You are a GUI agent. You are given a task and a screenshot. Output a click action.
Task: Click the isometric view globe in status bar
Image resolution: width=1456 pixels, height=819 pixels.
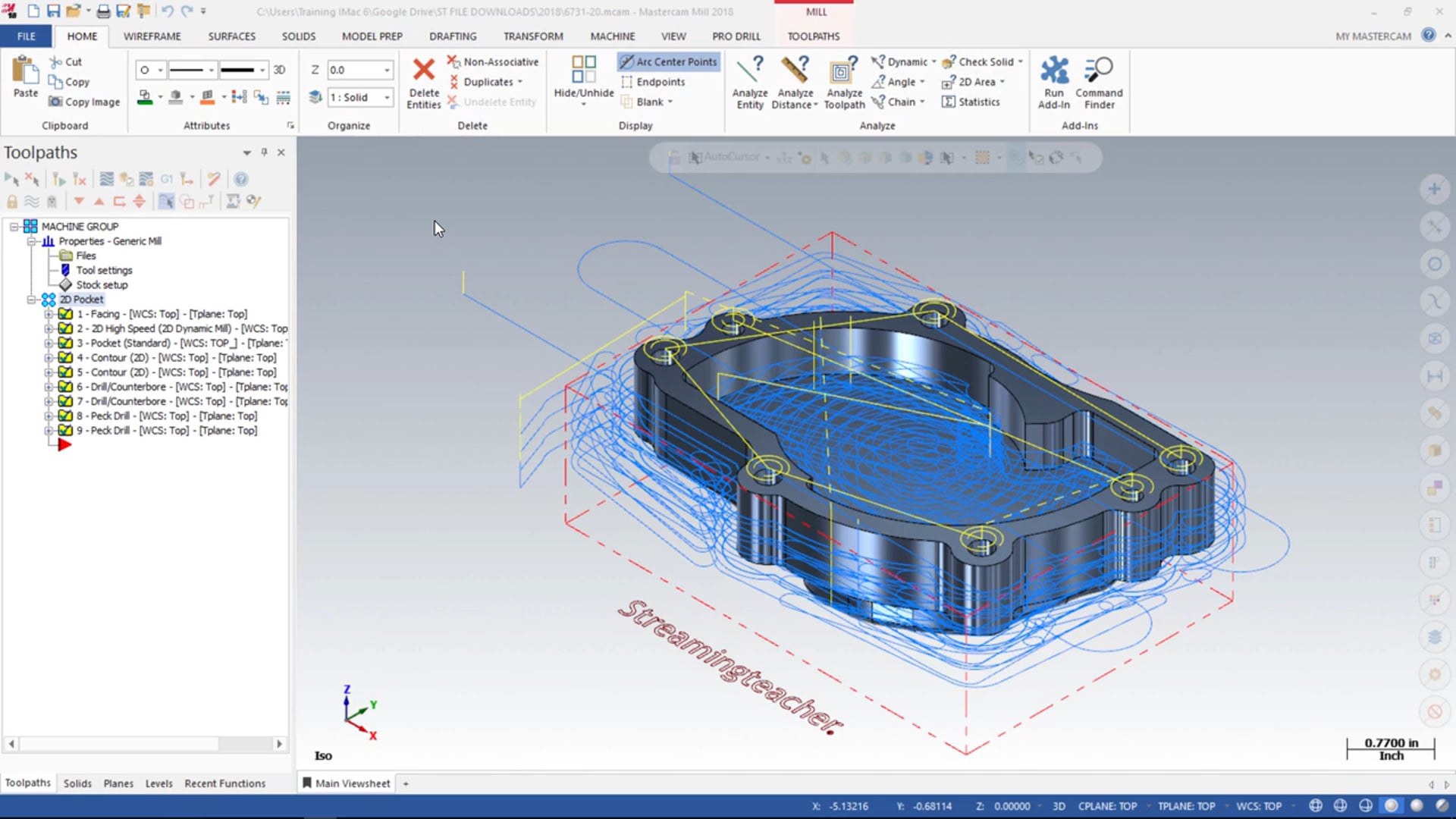tap(1316, 806)
